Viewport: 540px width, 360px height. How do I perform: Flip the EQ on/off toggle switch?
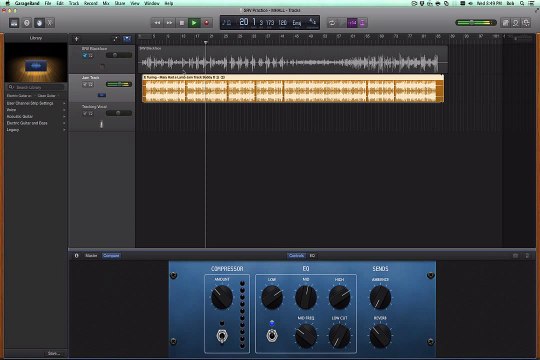272,335
